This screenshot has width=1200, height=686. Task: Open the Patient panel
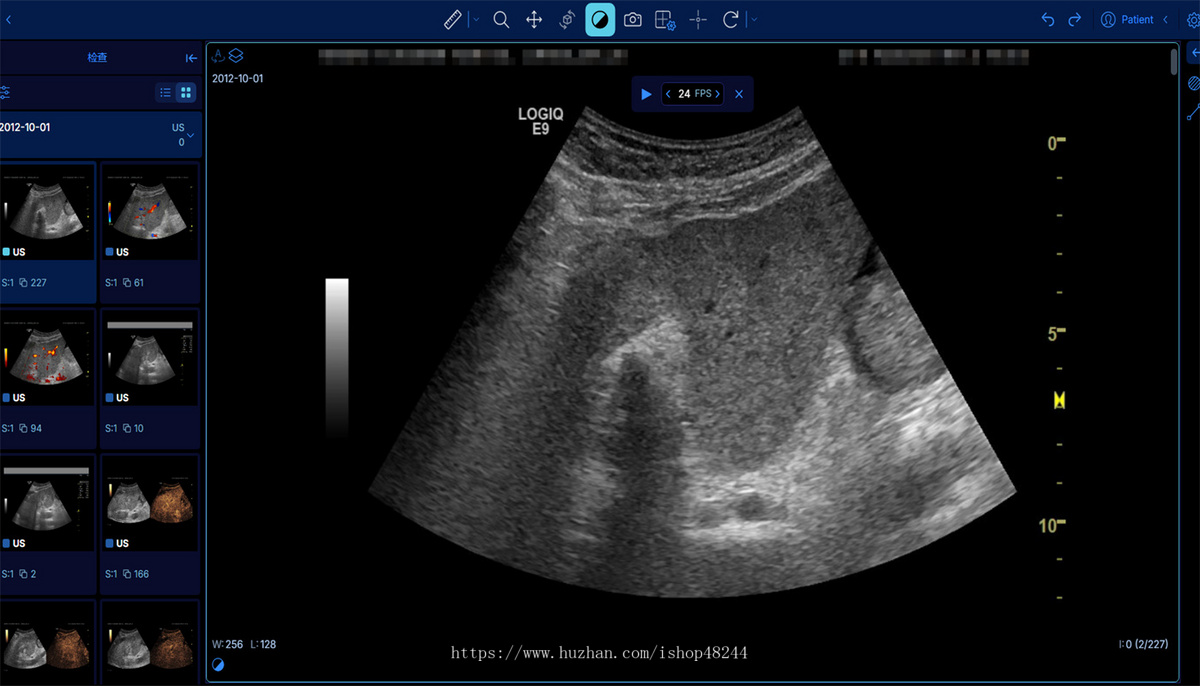(x=1134, y=19)
